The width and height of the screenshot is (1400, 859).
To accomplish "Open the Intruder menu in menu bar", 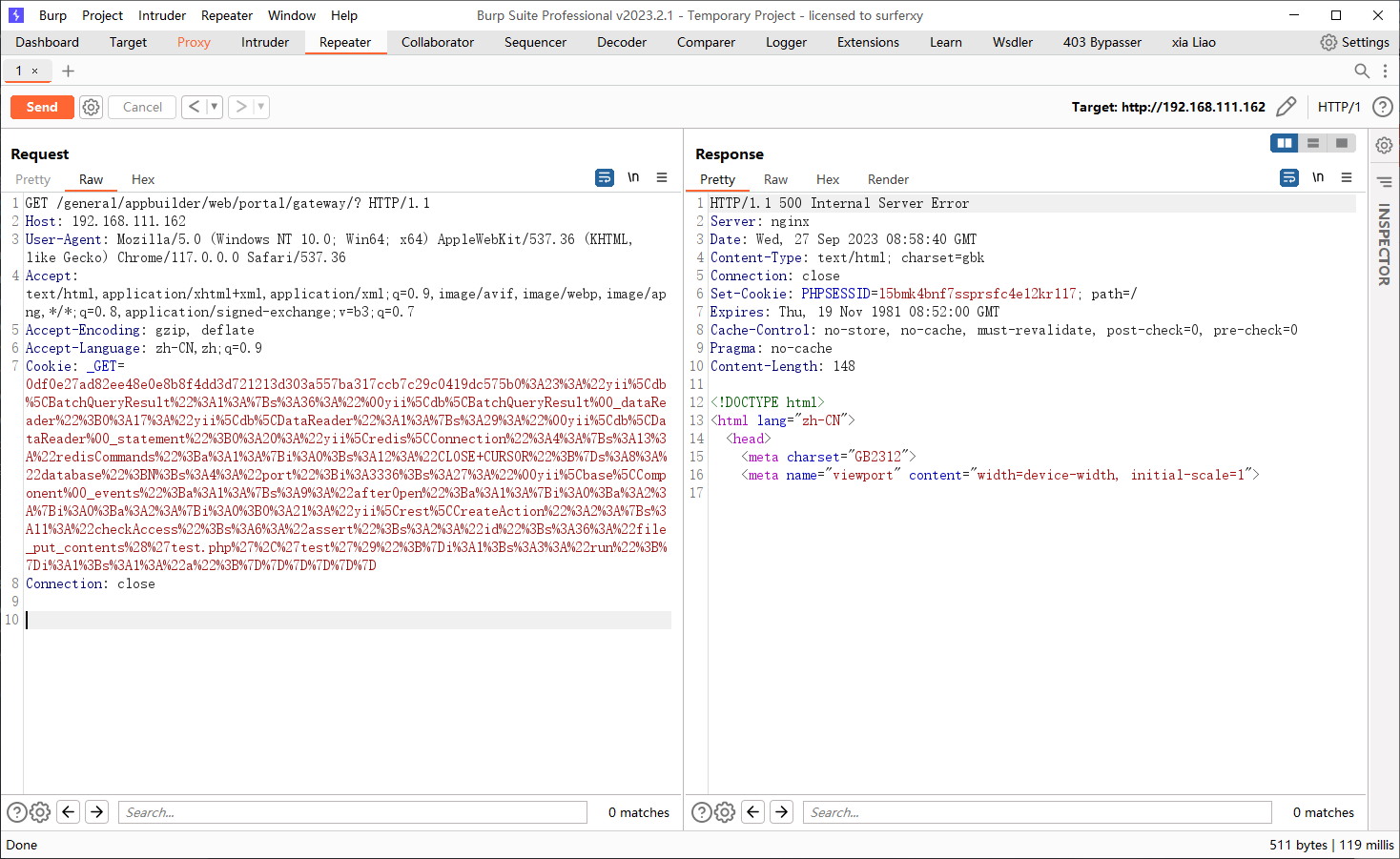I will (x=162, y=15).
